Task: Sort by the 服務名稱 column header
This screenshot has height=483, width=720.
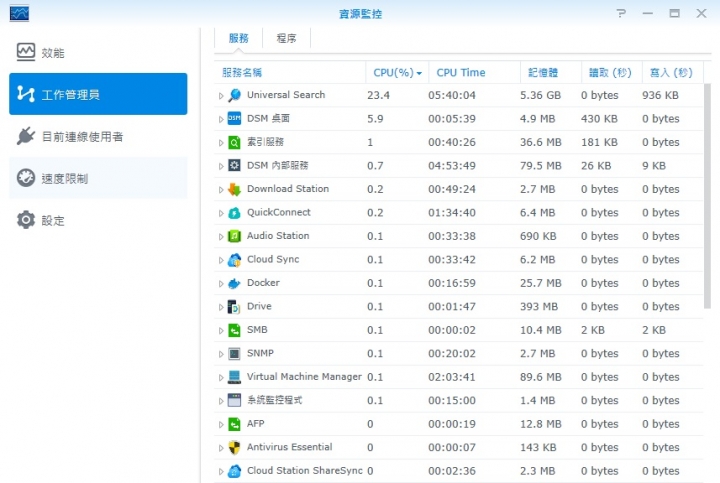Action: tap(290, 73)
